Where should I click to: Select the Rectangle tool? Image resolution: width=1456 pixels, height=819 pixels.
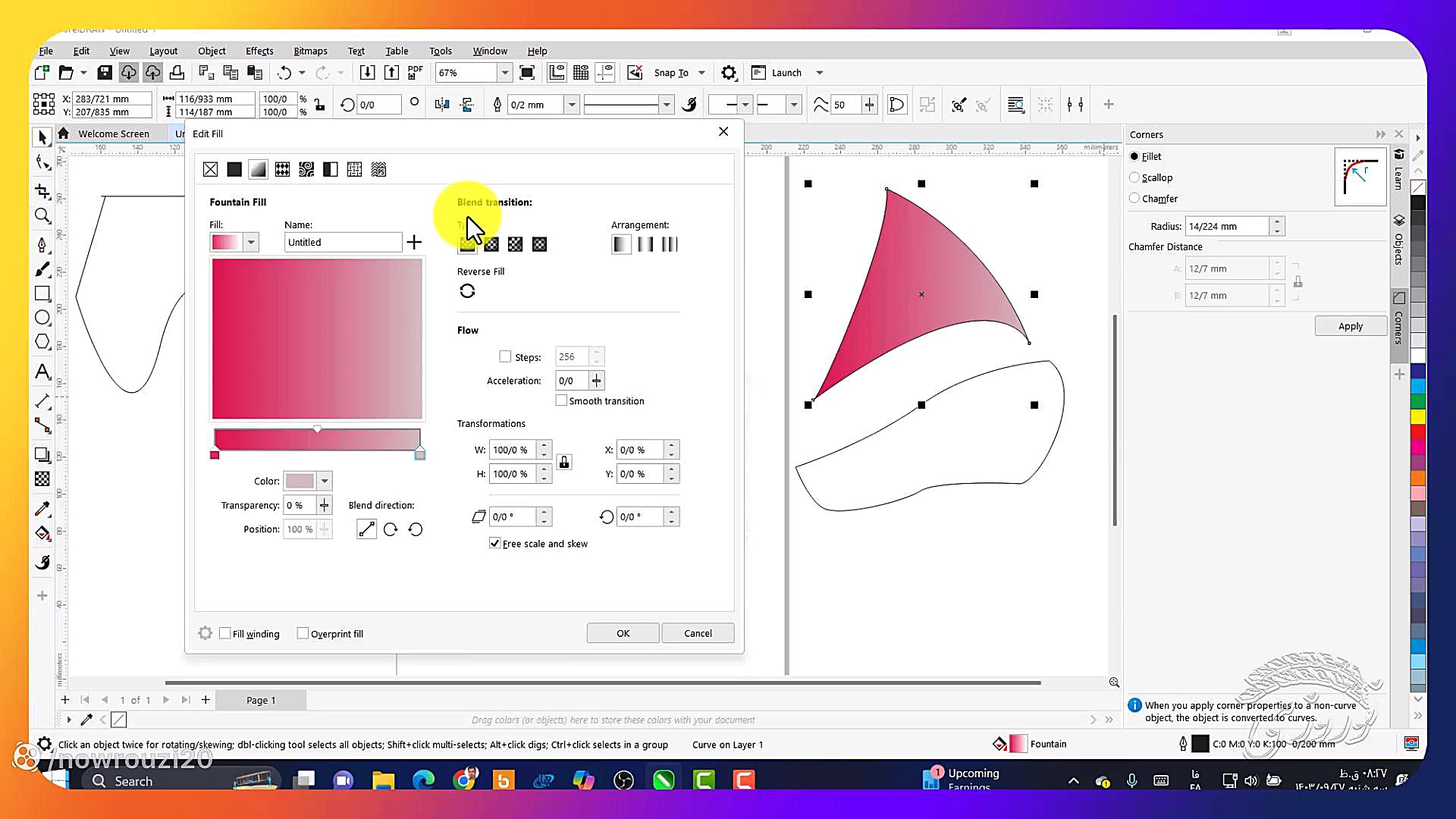tap(42, 293)
